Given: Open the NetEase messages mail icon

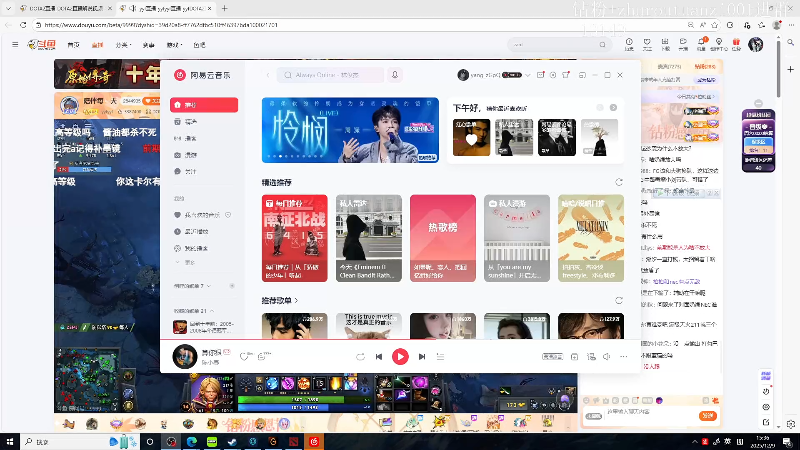Looking at the screenshot, I should pyautogui.click(x=540, y=75).
